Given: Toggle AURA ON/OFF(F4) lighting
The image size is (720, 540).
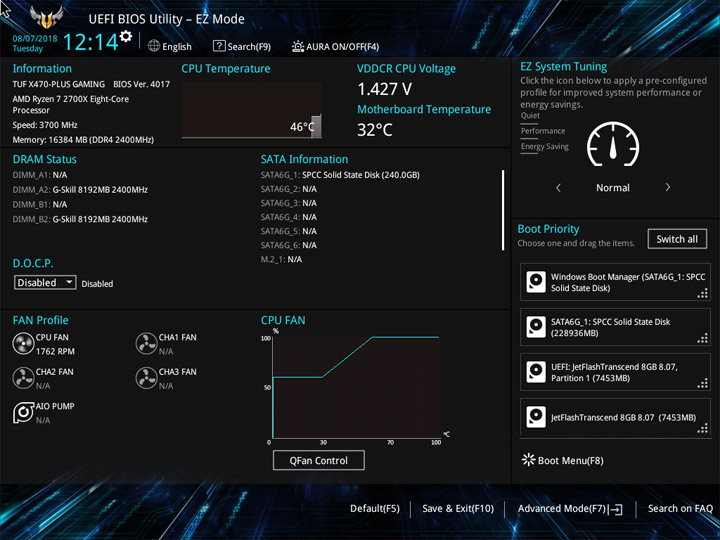Looking at the screenshot, I should click(x=335, y=46).
